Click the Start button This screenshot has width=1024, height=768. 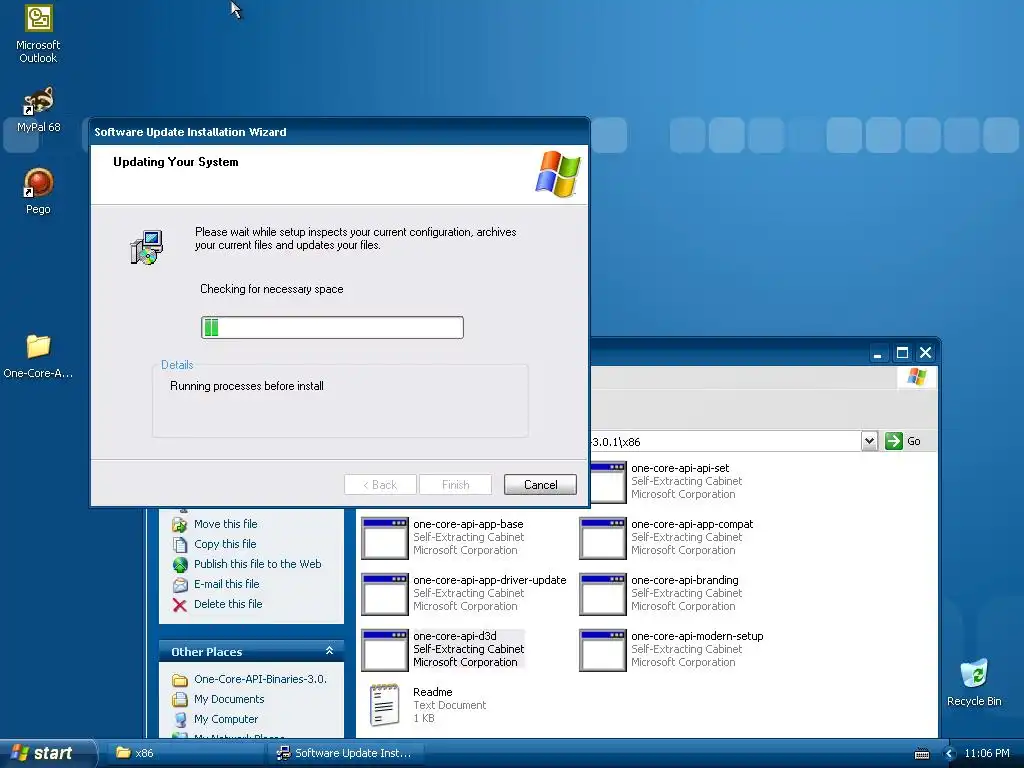46,753
